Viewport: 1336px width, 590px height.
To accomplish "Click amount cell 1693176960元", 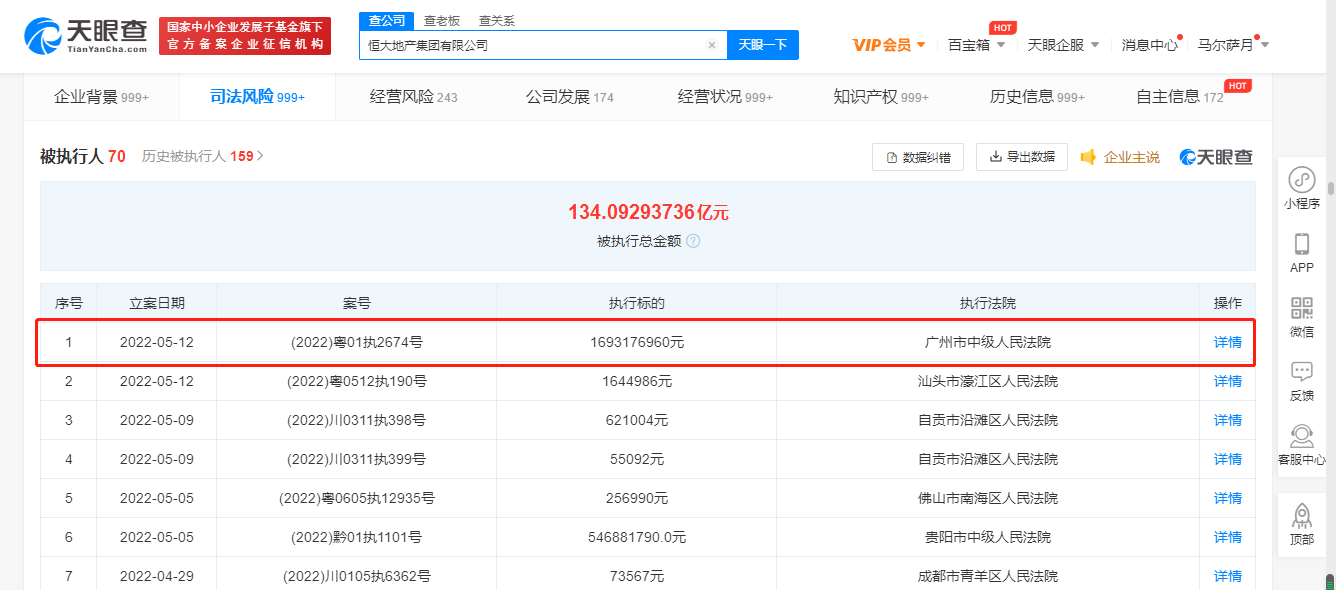I will 637,342.
